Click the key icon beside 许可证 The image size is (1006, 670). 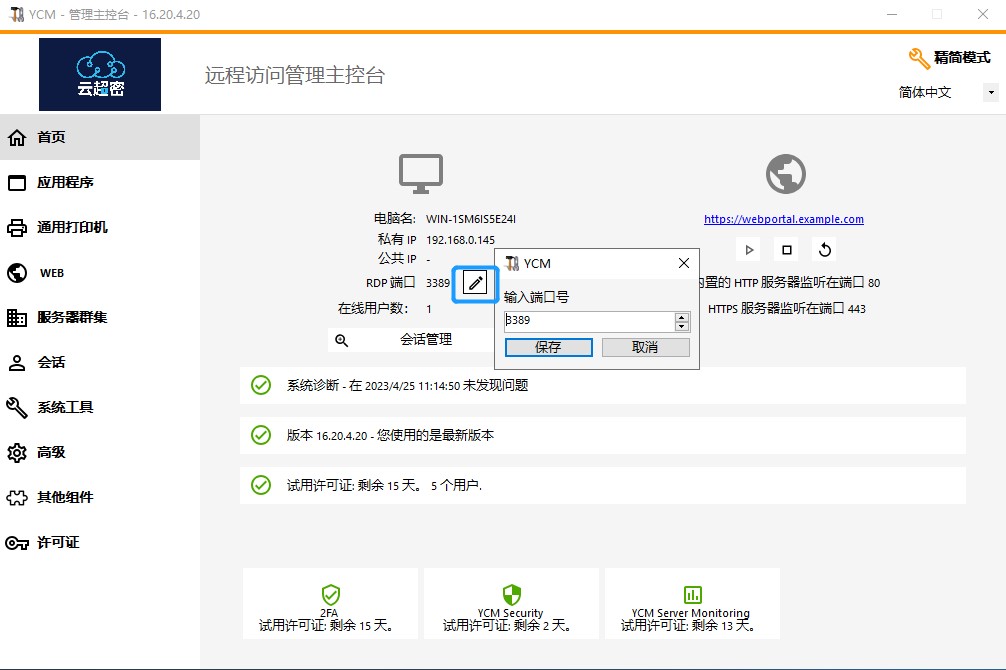click(x=17, y=543)
